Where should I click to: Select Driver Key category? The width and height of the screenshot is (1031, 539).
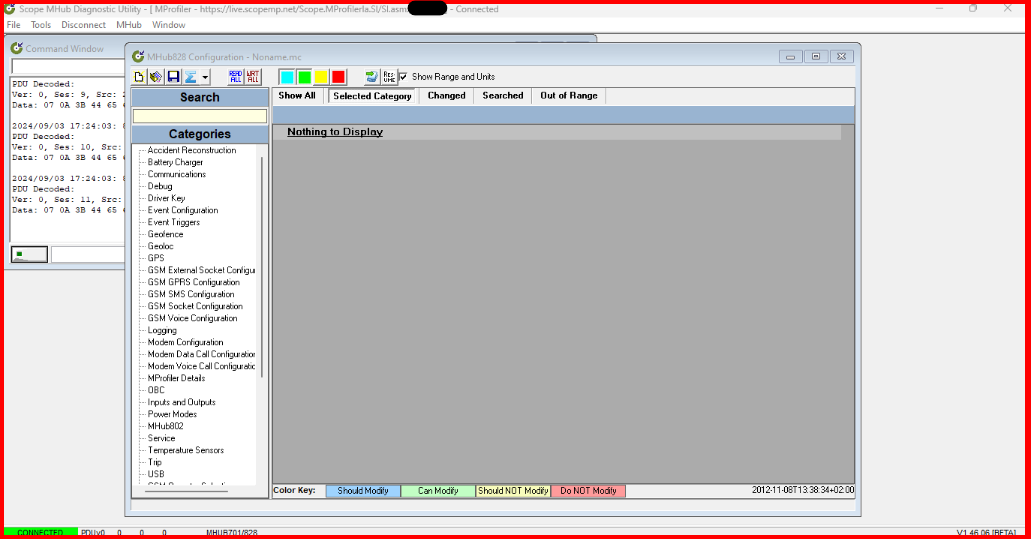pos(166,199)
